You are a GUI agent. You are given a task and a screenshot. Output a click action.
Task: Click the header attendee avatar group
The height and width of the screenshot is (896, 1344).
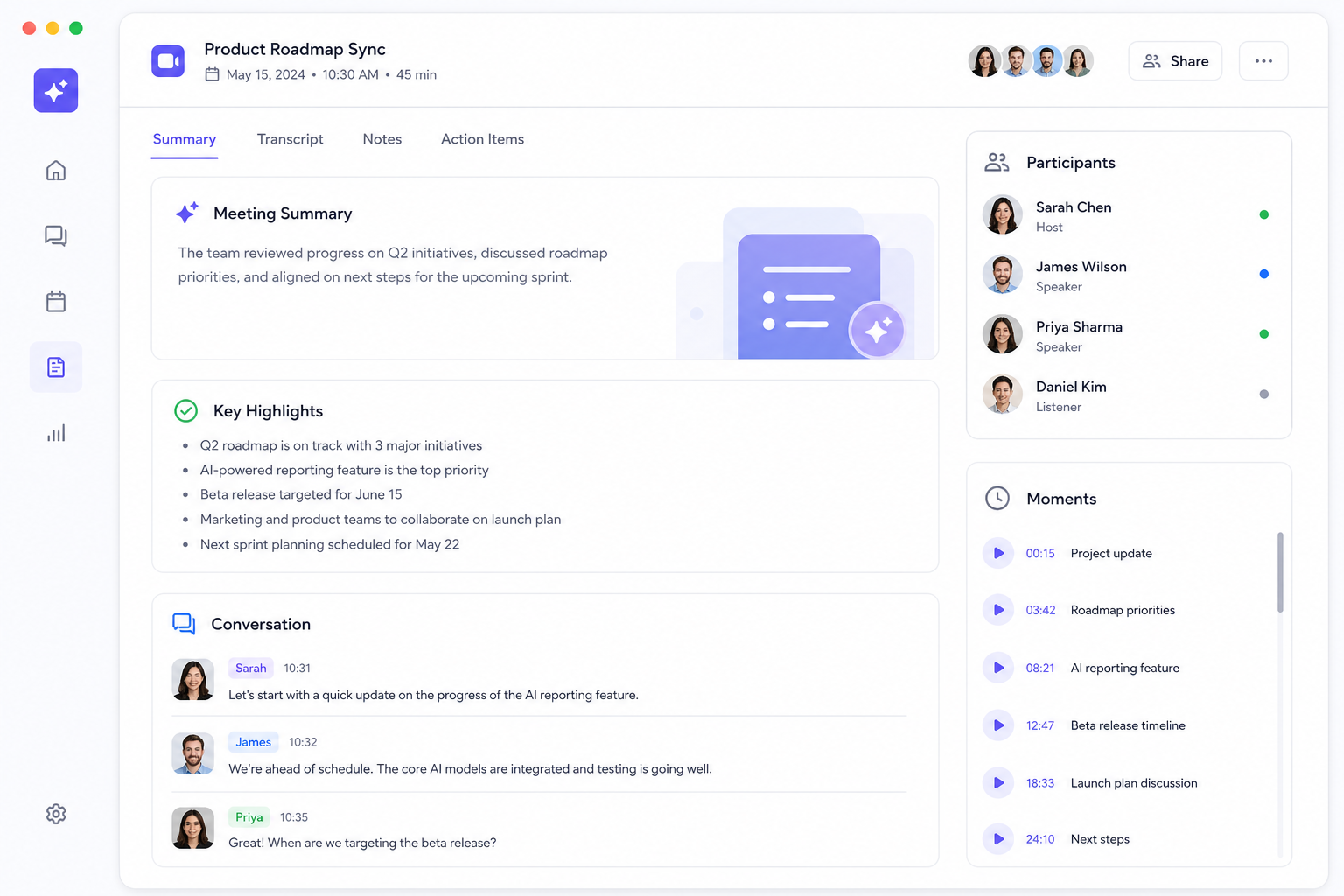[1031, 61]
